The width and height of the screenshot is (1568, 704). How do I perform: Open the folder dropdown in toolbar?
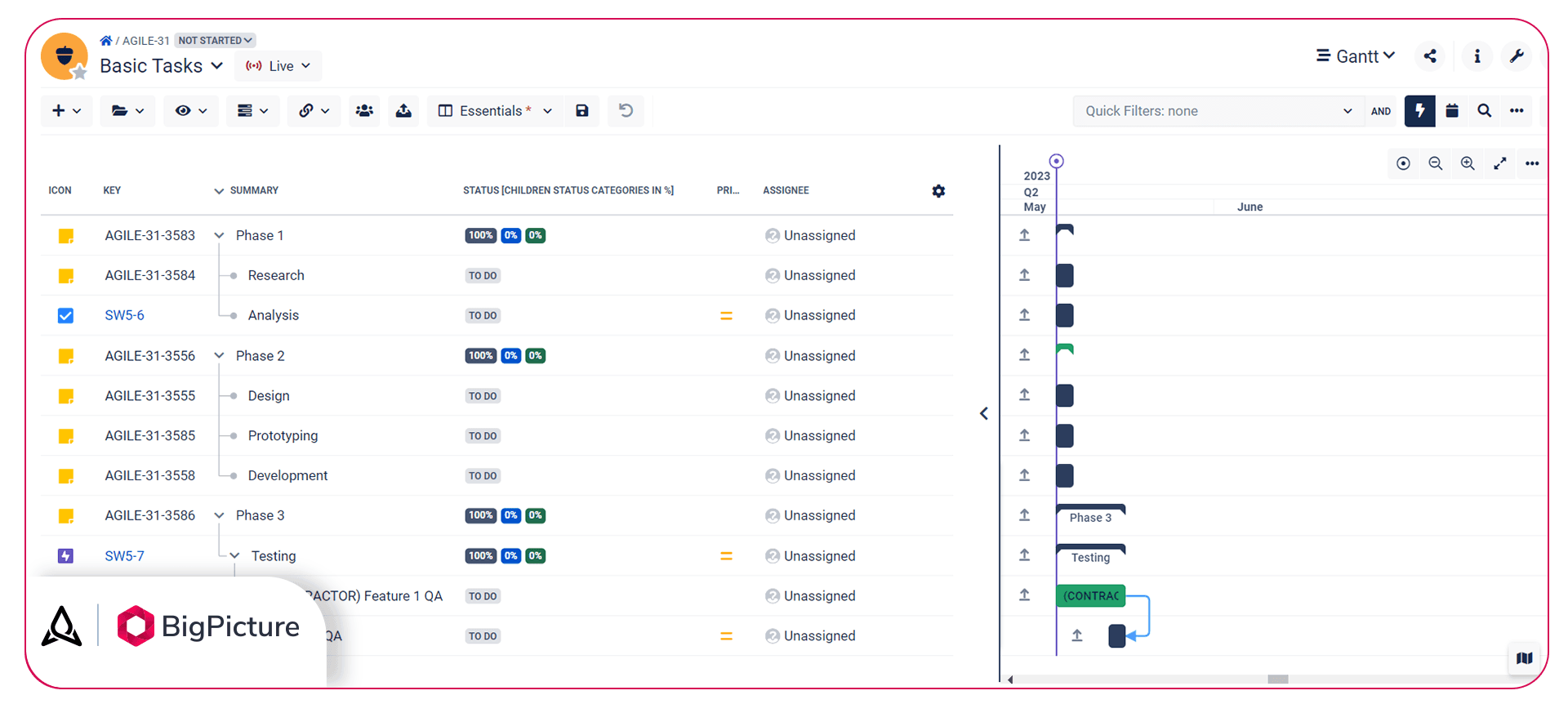[x=127, y=111]
